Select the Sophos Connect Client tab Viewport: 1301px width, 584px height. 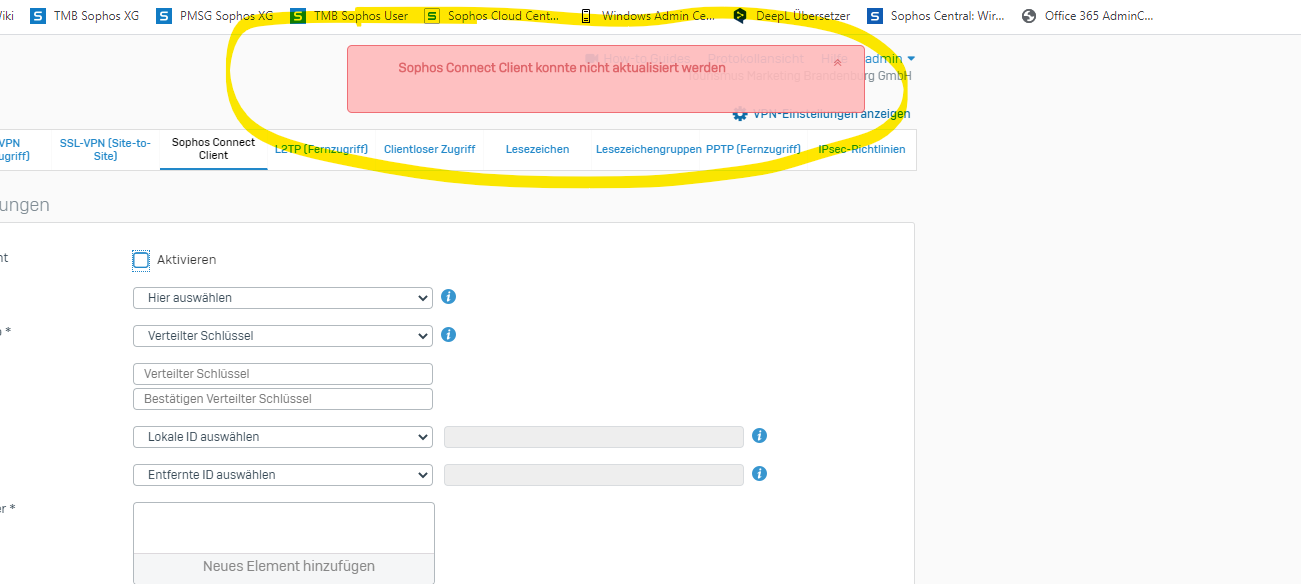[213, 149]
